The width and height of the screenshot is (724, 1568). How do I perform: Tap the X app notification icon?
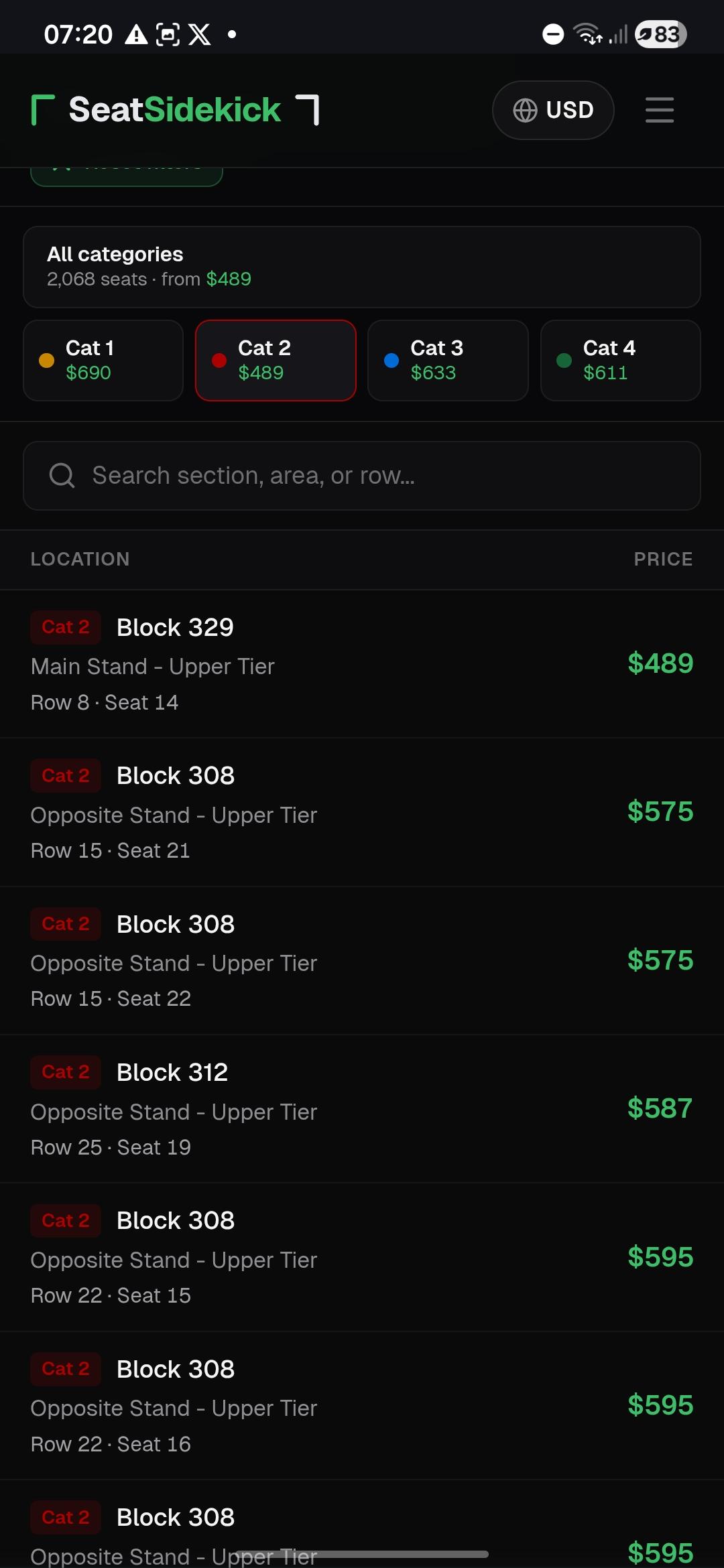coord(199,34)
